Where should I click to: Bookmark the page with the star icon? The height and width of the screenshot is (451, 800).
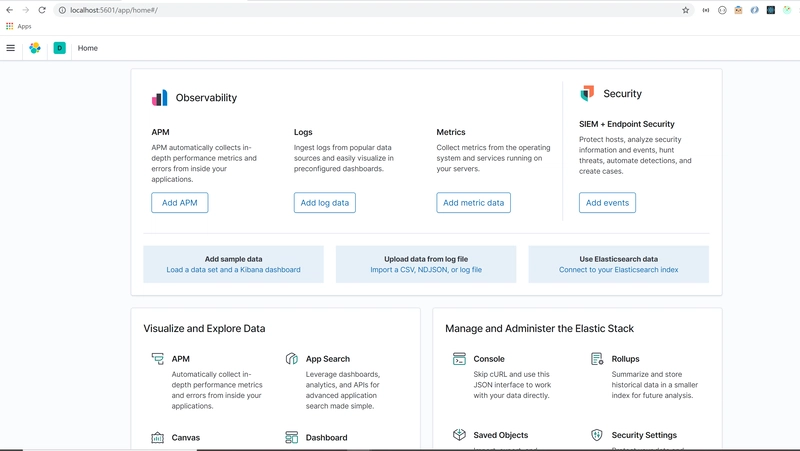pos(686,10)
